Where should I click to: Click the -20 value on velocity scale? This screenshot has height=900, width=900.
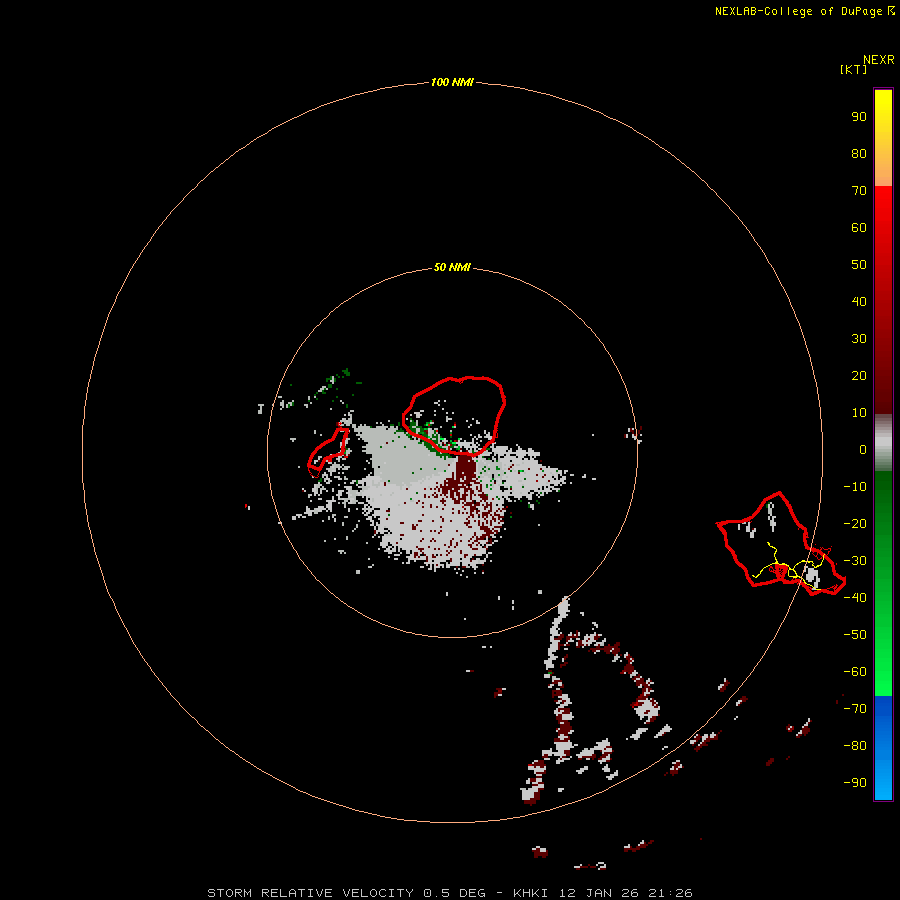855,523
